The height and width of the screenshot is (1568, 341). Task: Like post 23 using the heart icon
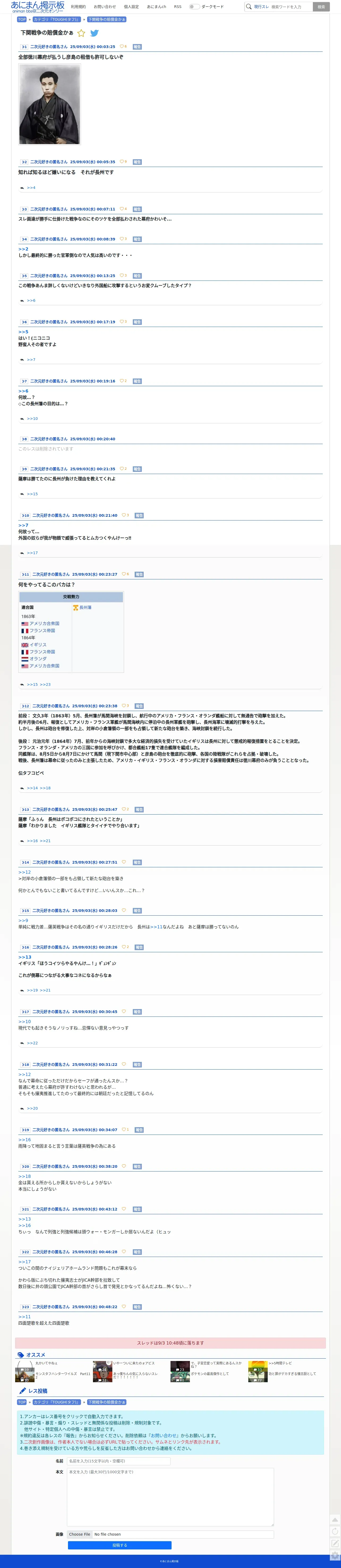coord(123,1306)
